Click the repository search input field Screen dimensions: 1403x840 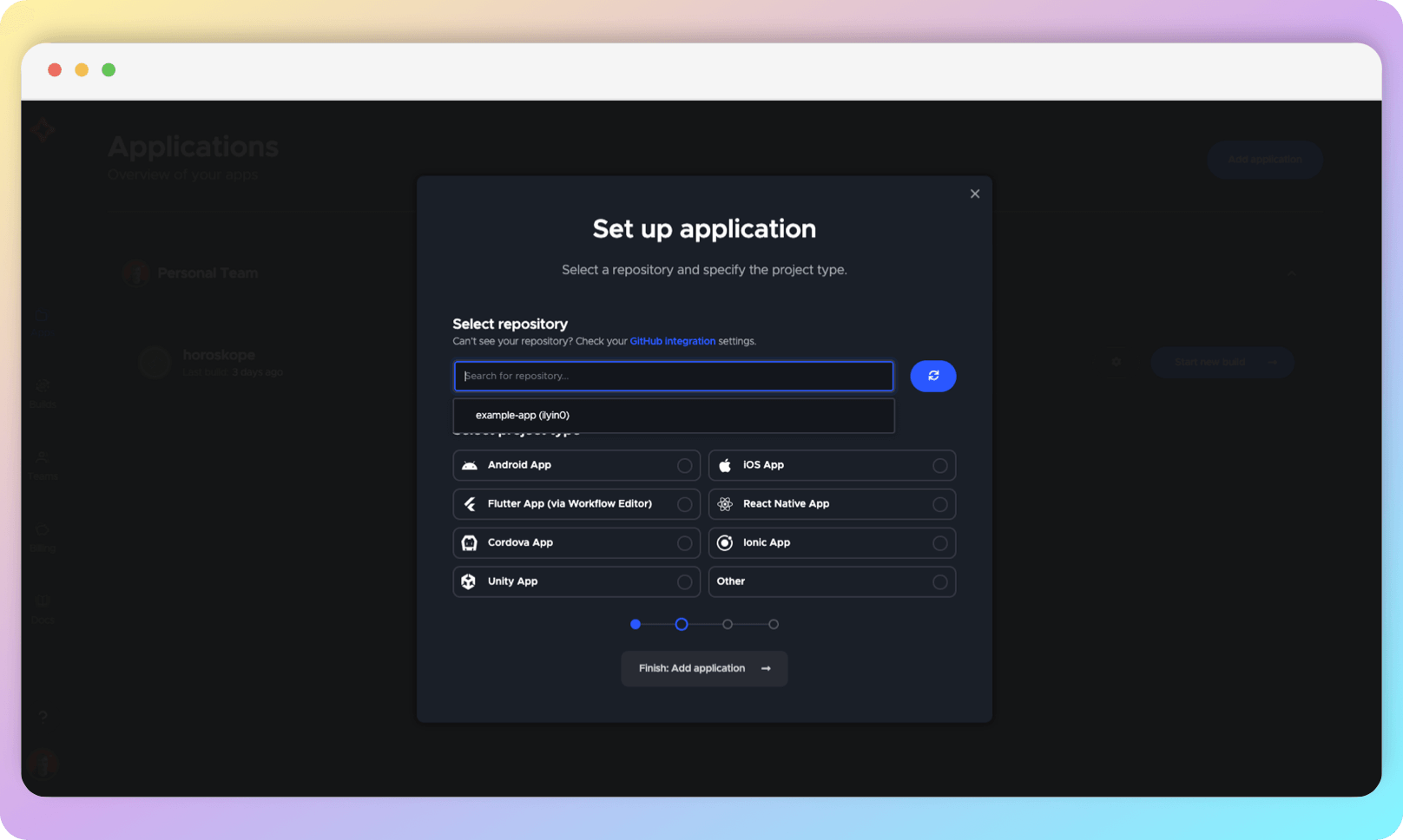(674, 376)
